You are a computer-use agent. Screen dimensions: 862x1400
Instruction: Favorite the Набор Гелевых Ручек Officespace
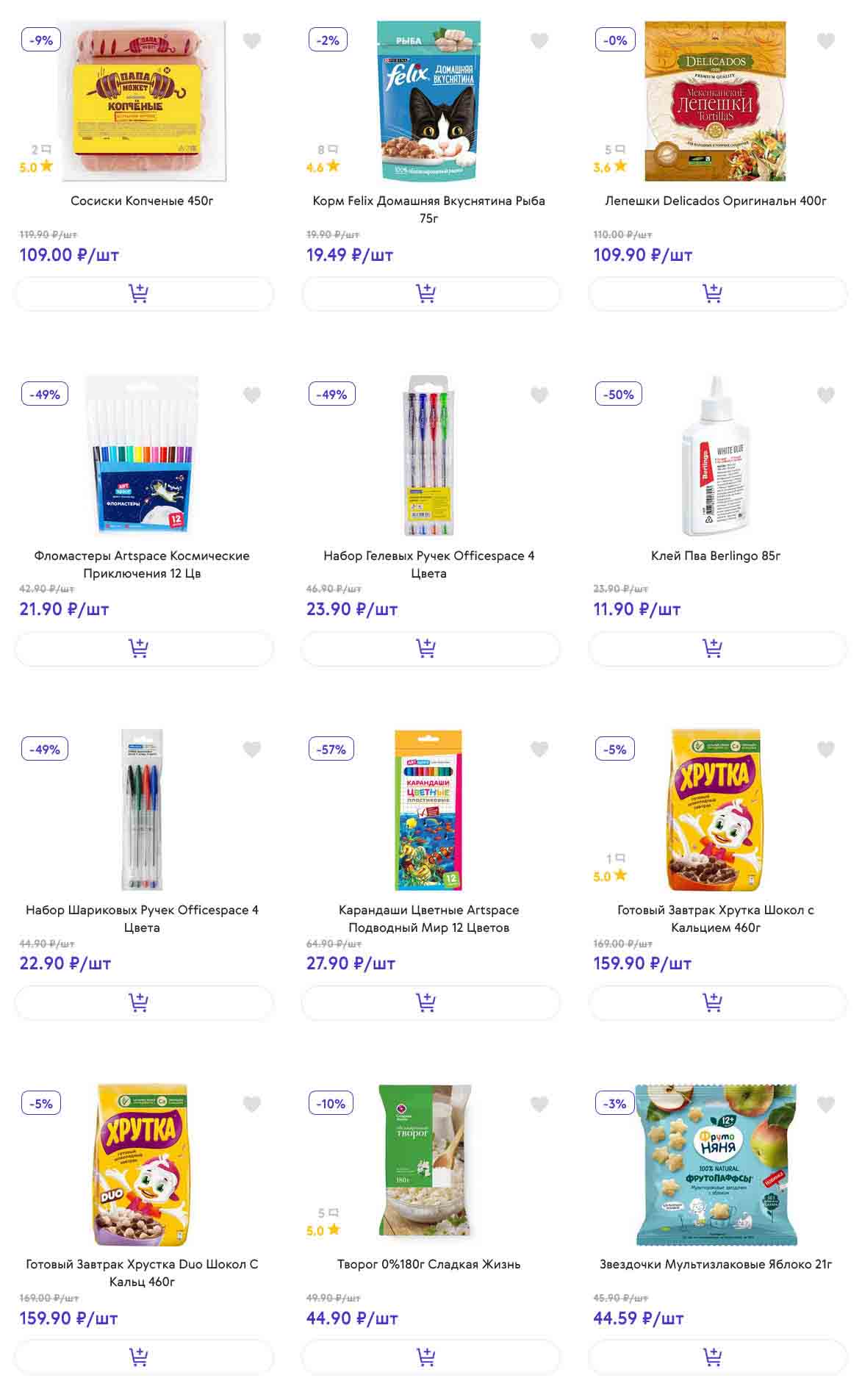(x=539, y=395)
